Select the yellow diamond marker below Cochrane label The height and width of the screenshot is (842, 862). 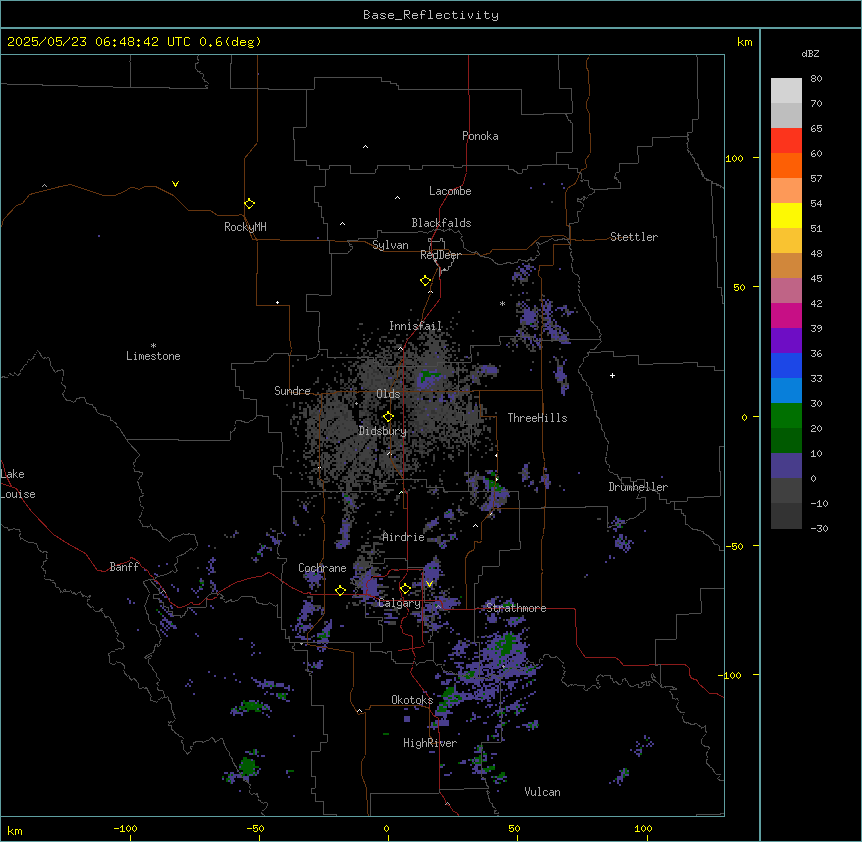[x=340, y=590]
